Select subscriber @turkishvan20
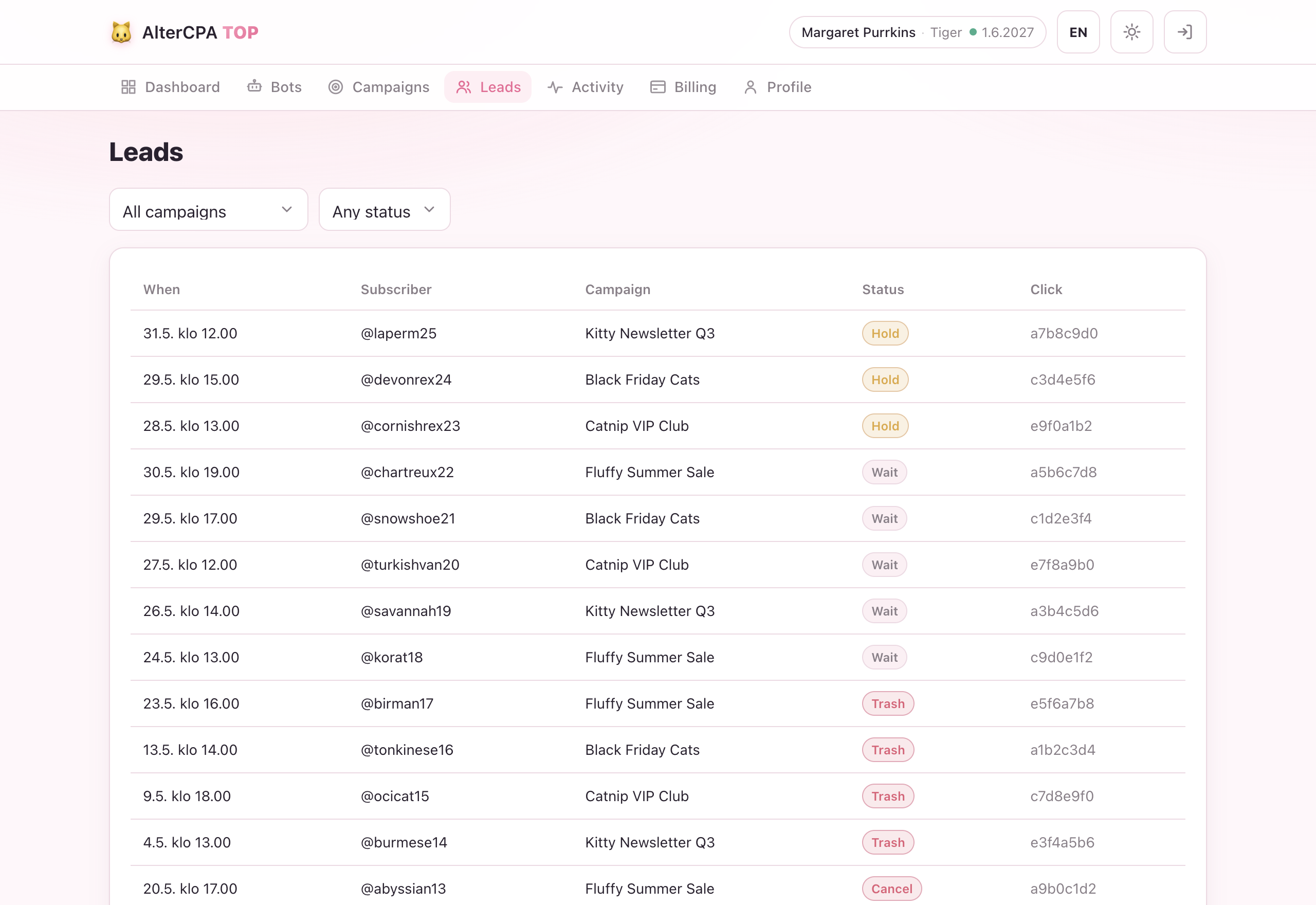1316x905 pixels. coord(410,565)
